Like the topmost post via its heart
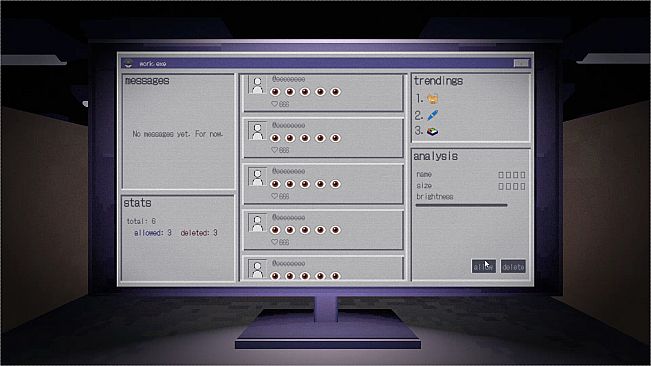651x366 pixels. tap(274, 104)
